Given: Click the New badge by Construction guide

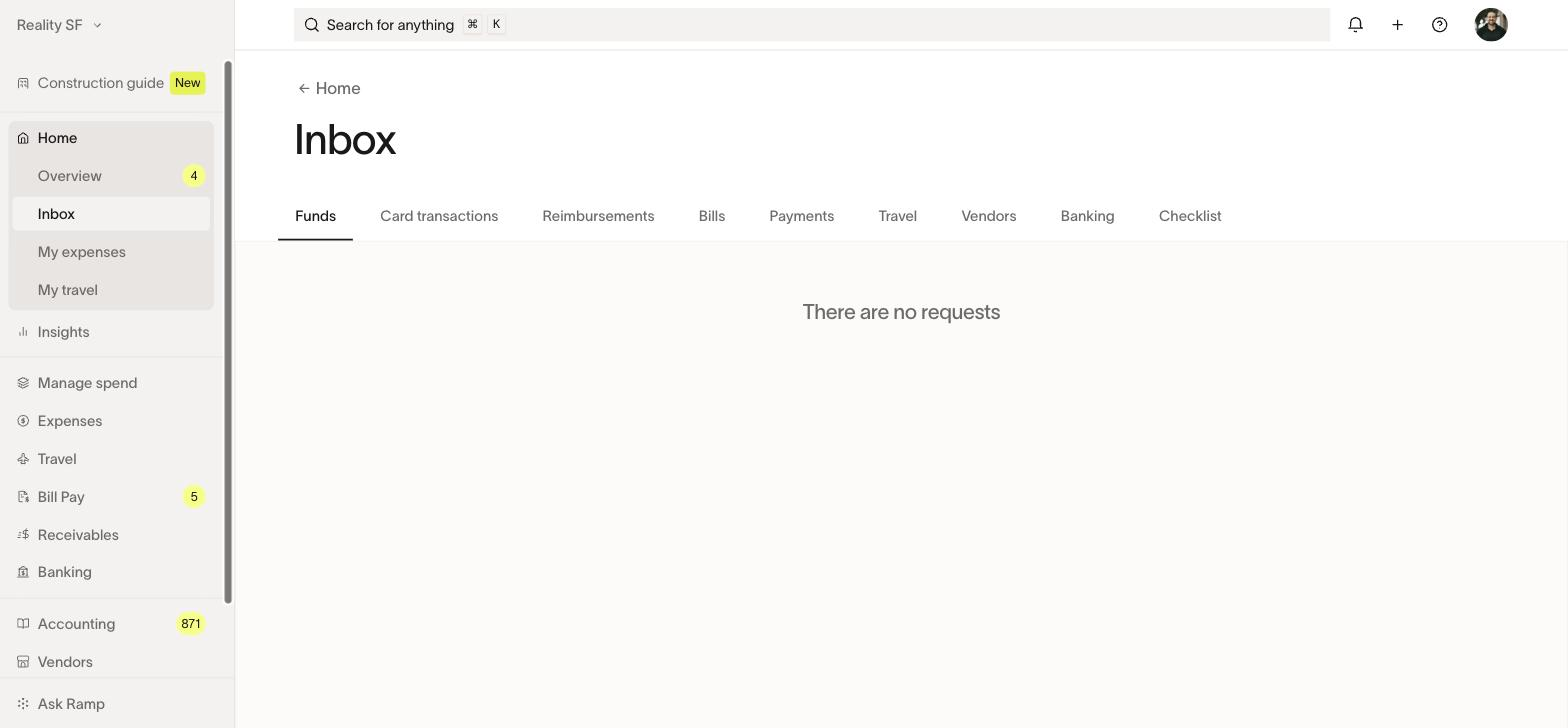Looking at the screenshot, I should click(x=187, y=83).
